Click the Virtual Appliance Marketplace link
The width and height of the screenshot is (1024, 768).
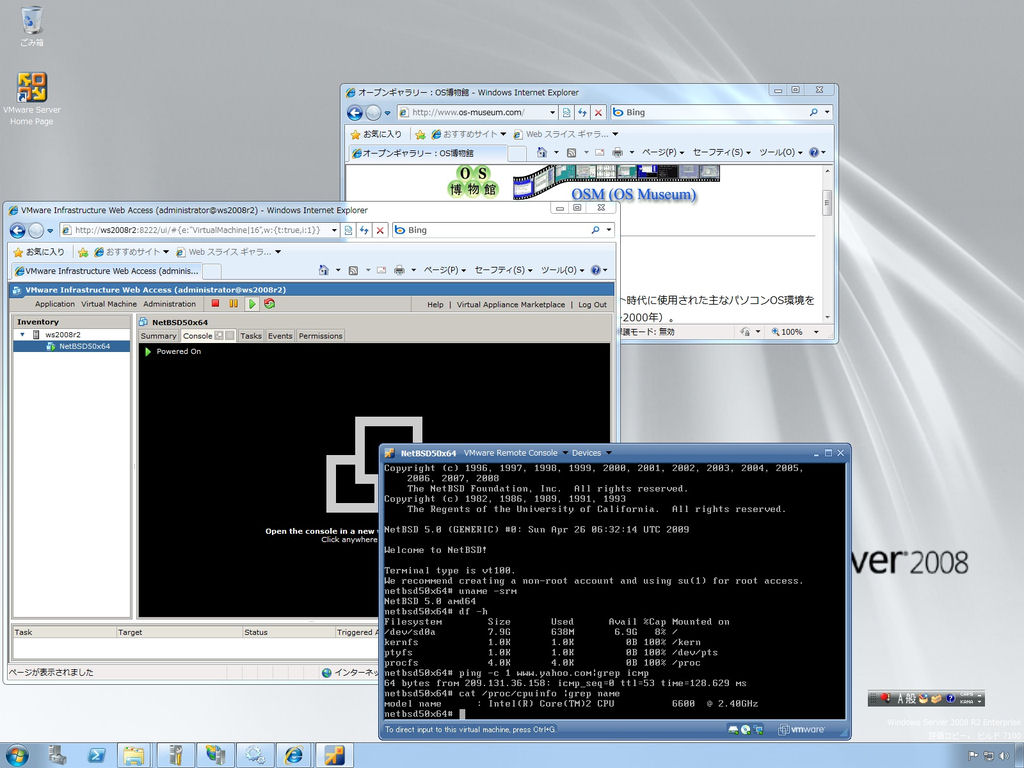511,304
